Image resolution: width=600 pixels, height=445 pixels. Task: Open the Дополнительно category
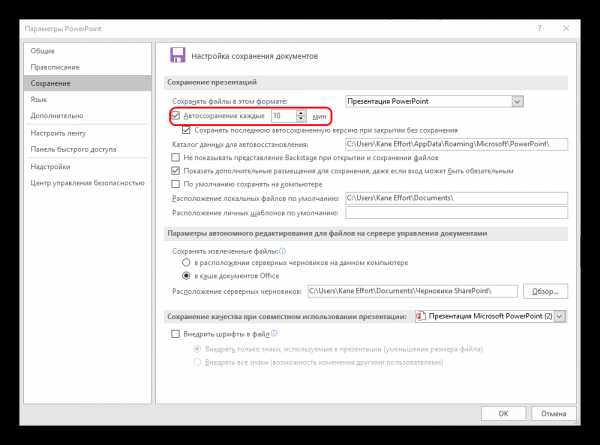(57, 115)
